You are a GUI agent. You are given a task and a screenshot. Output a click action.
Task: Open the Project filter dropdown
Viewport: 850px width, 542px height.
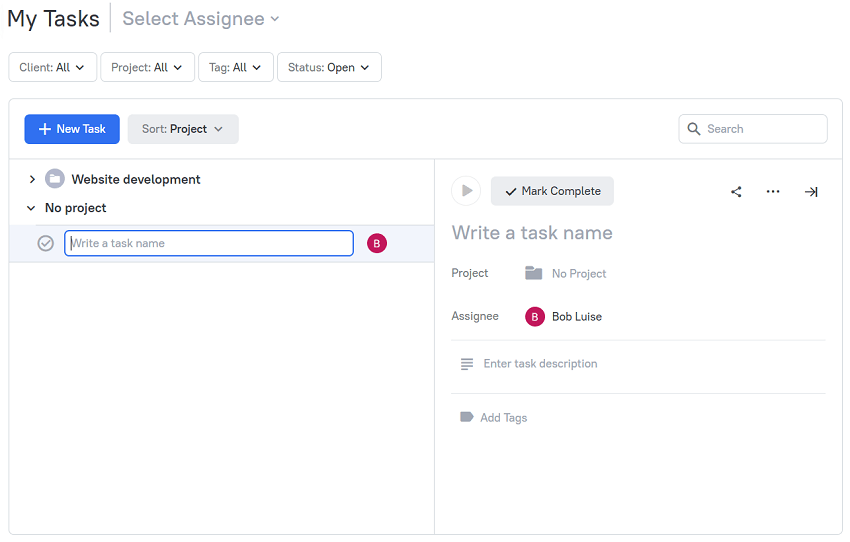147,67
